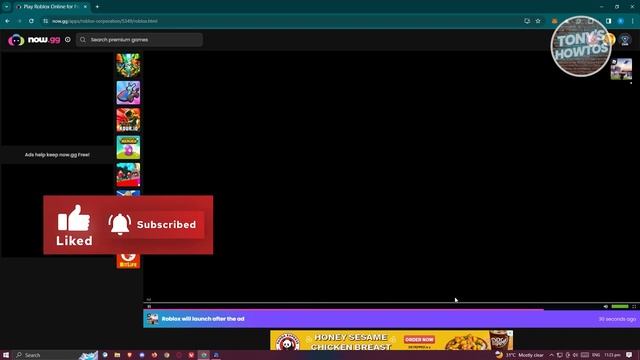Click the ad video progress bar

pos(391,303)
